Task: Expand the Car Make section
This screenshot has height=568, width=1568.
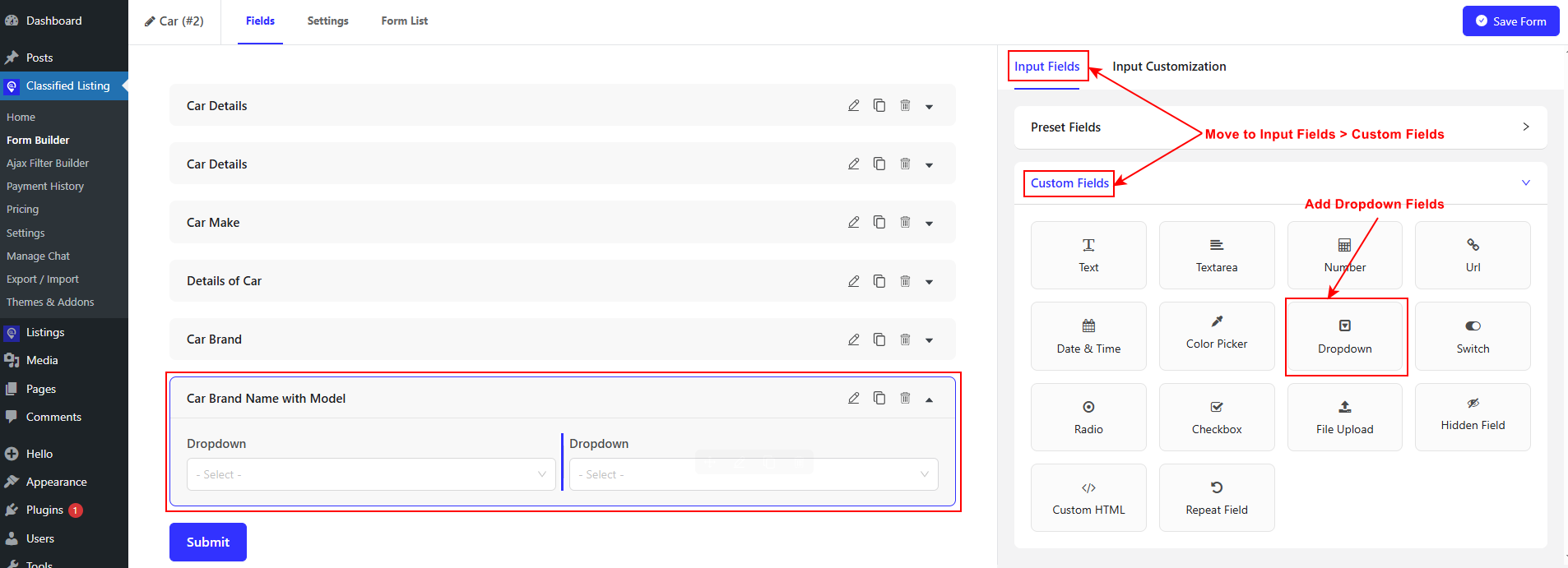Action: coord(930,223)
